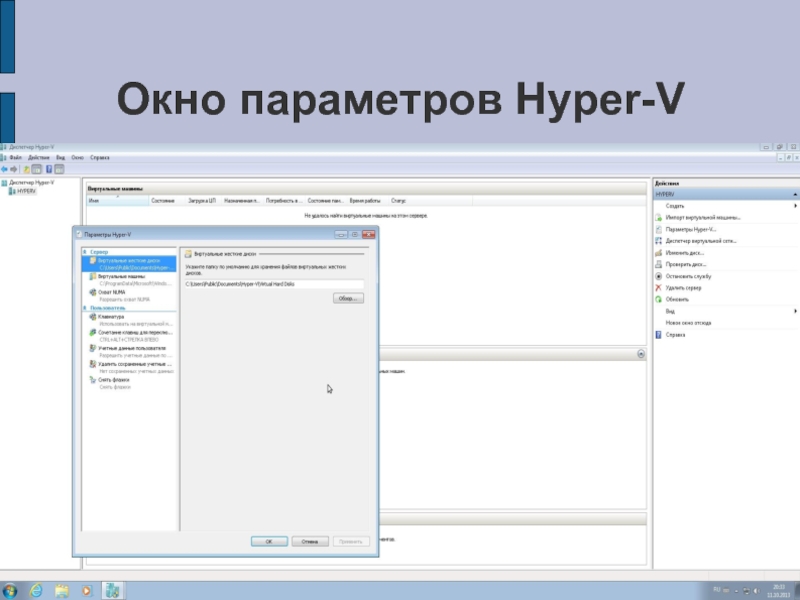
Task: Select the NUMA spanning settings item
Action: (x=111, y=292)
